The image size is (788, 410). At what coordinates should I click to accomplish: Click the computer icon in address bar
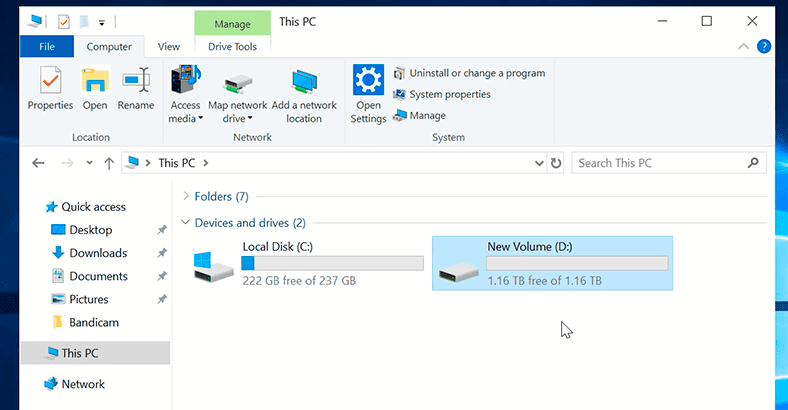pyautogui.click(x=133, y=162)
